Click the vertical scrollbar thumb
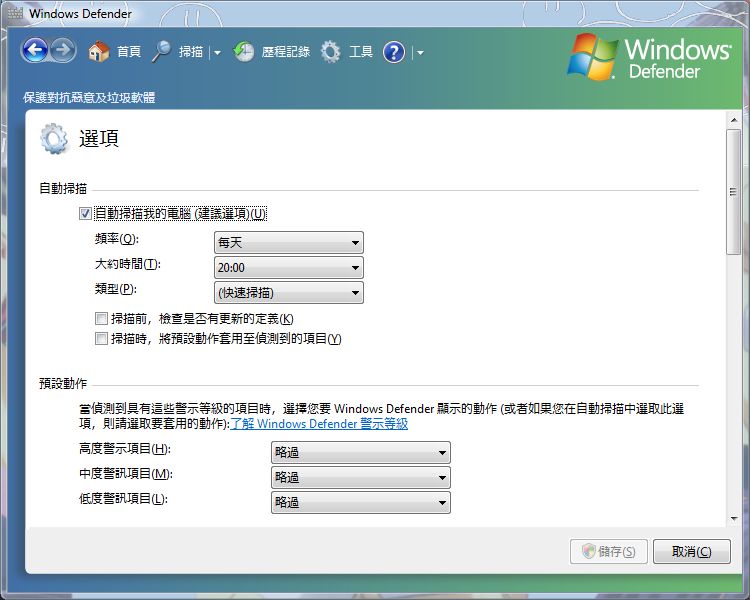 [733, 191]
